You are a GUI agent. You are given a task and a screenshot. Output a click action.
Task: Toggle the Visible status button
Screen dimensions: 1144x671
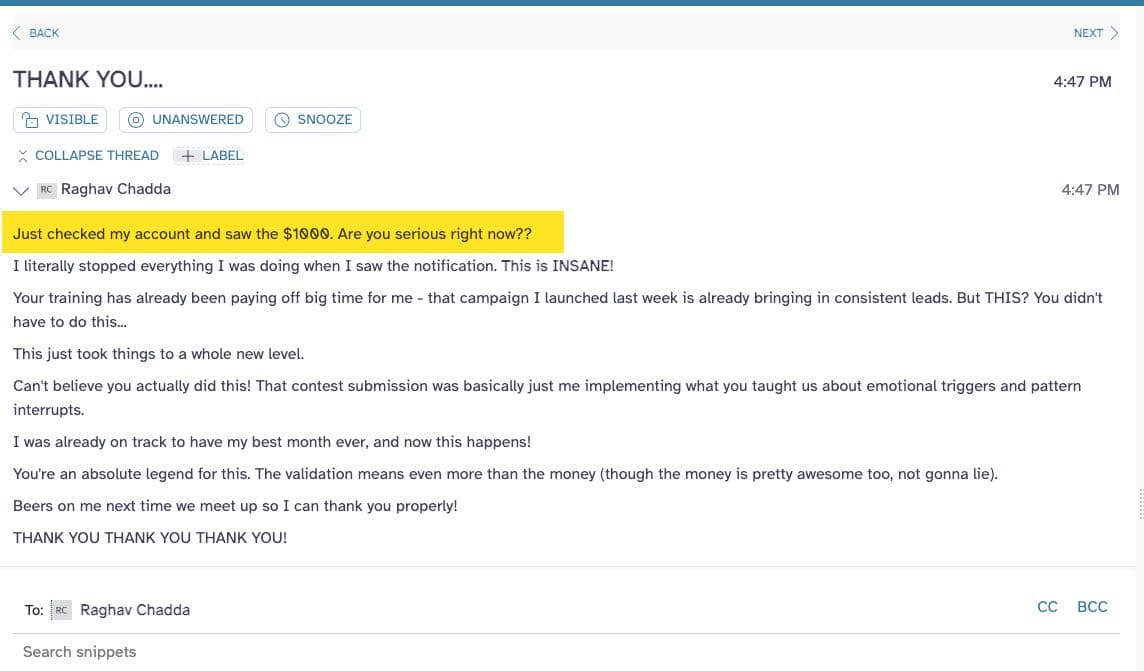coord(60,120)
